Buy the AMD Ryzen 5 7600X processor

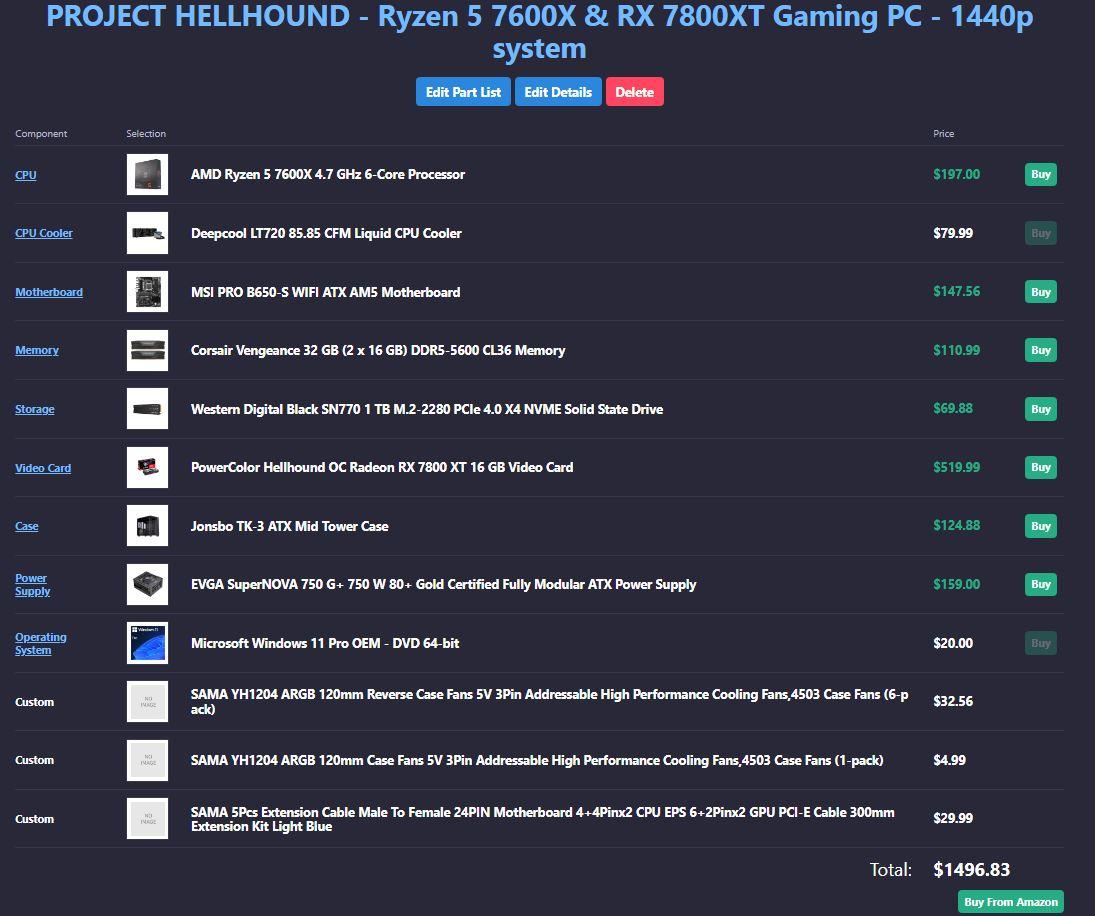(x=1041, y=175)
